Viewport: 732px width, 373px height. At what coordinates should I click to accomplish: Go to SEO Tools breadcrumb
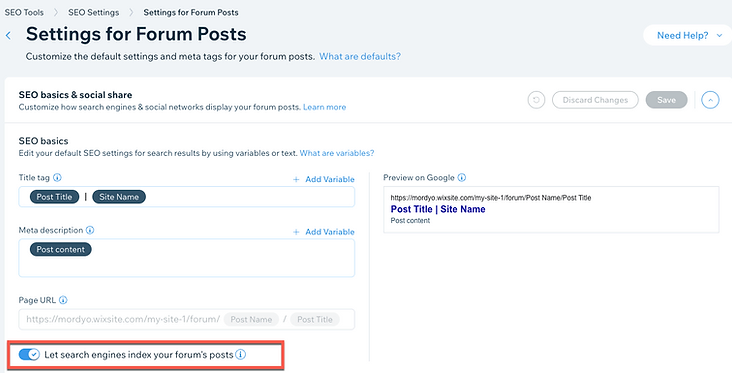pyautogui.click(x=24, y=13)
